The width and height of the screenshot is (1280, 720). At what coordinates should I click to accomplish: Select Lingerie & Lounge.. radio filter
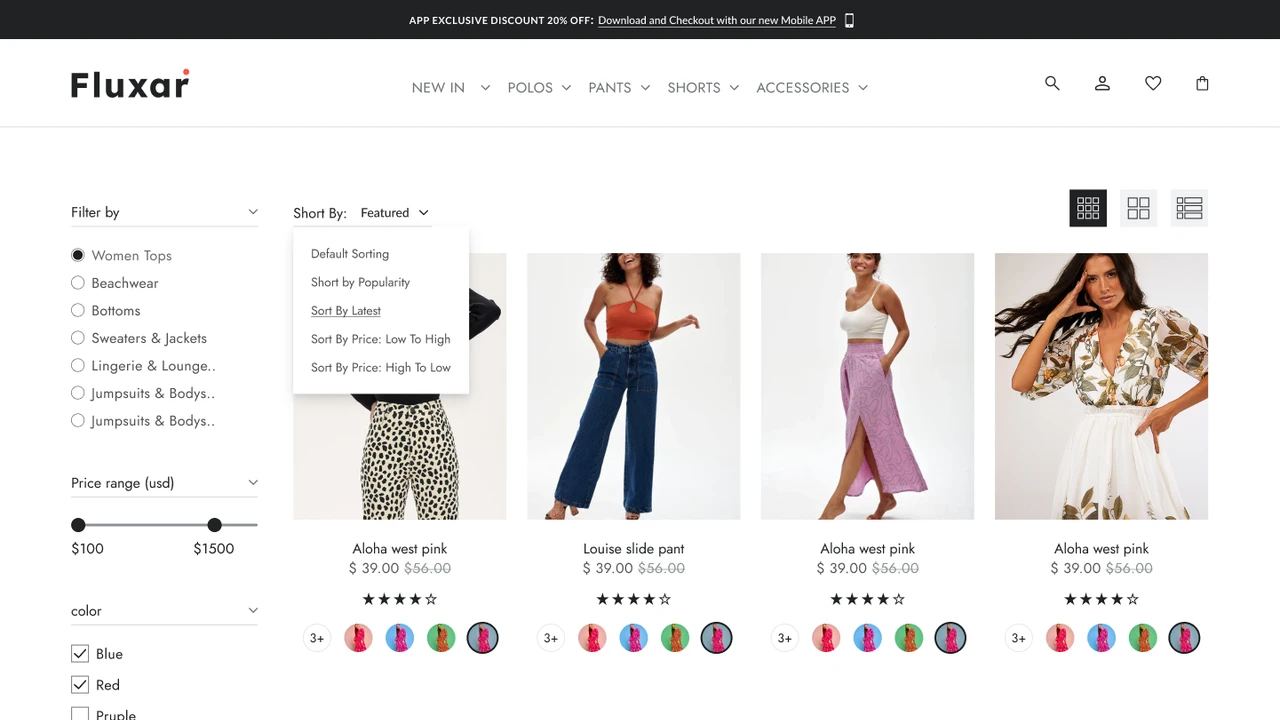pyautogui.click(x=78, y=366)
